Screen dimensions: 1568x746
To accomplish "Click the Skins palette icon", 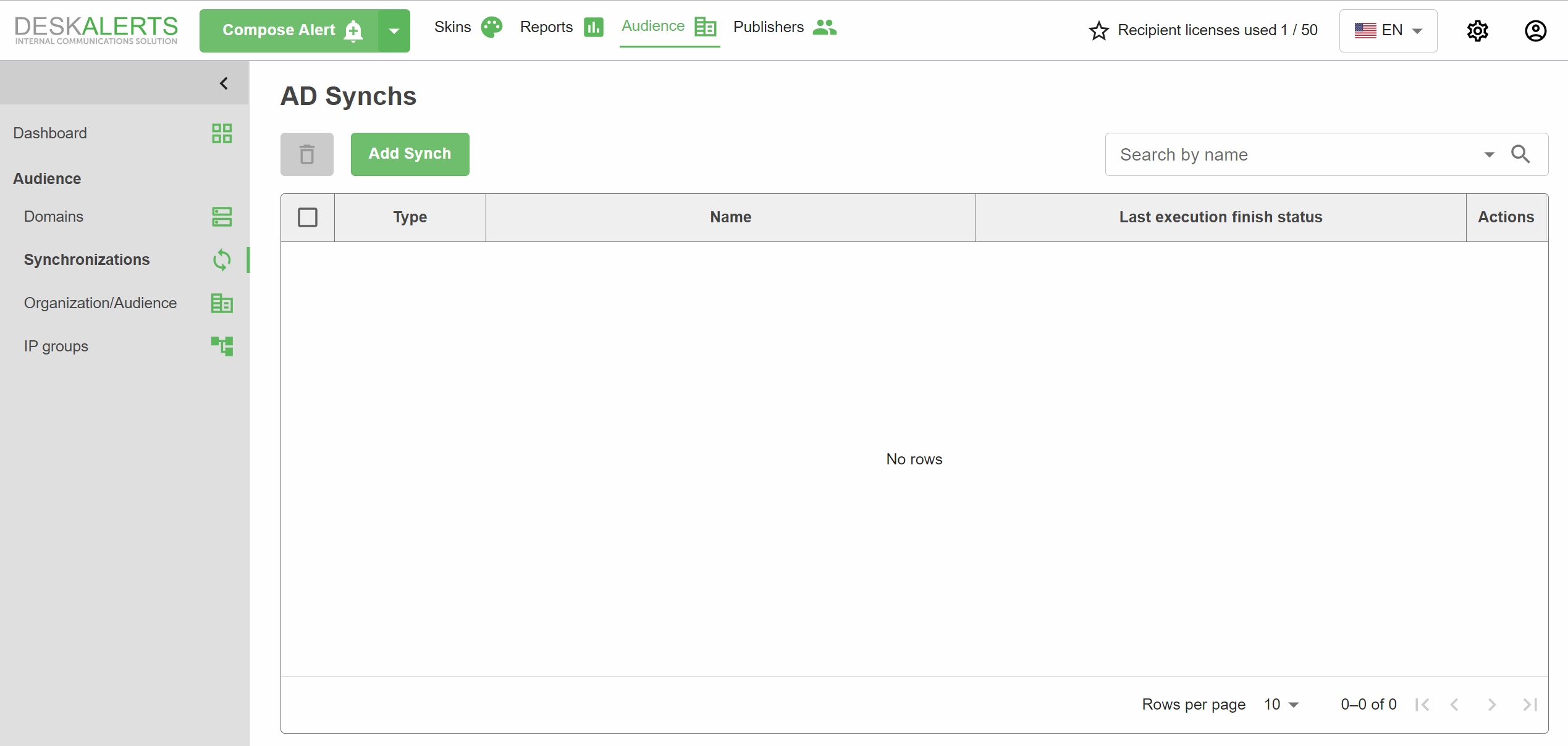I will [492, 27].
